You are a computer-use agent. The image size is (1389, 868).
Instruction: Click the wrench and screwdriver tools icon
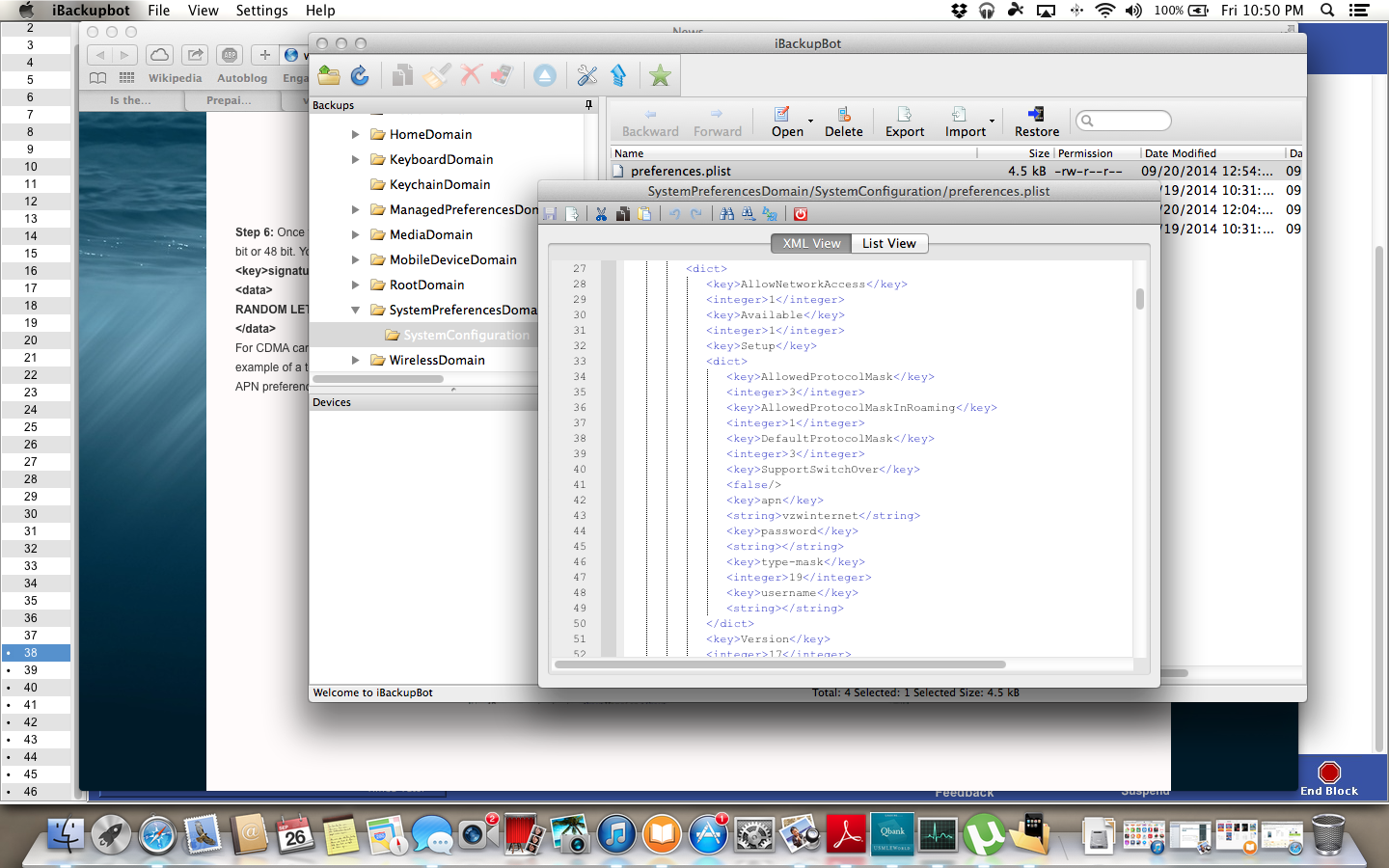586,75
